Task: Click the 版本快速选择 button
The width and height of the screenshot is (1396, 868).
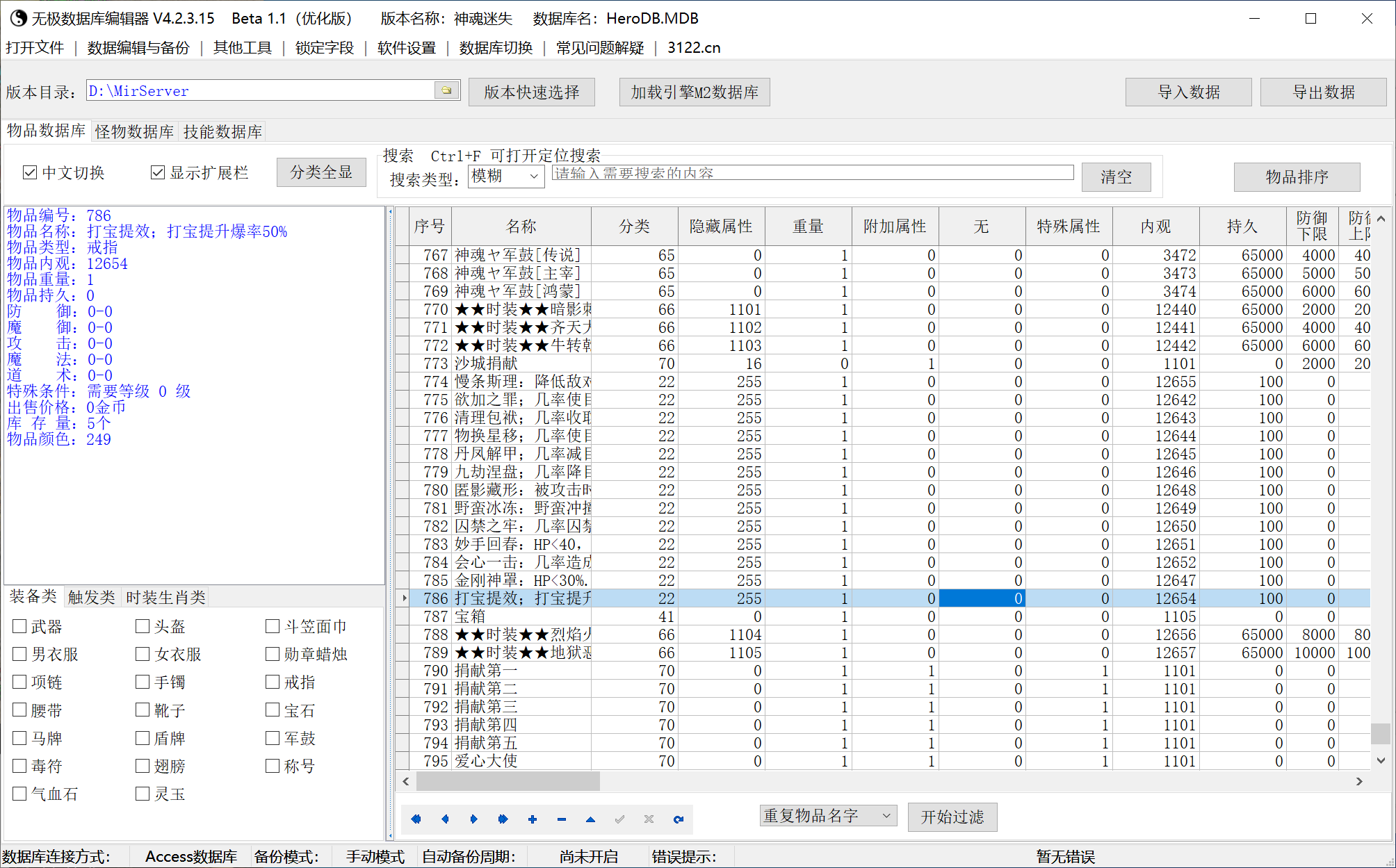Action: coord(532,92)
